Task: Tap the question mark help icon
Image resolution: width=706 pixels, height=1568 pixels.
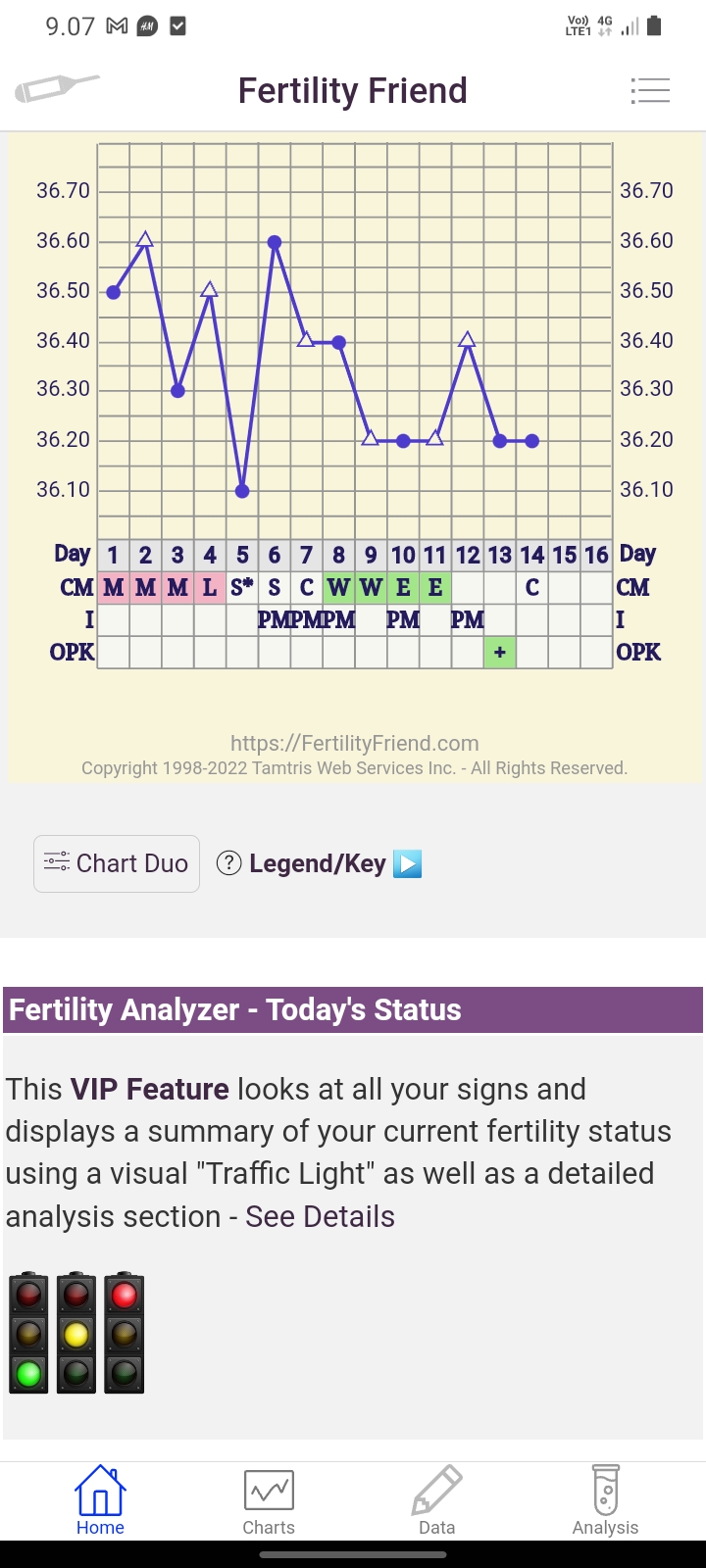Action: (x=228, y=863)
